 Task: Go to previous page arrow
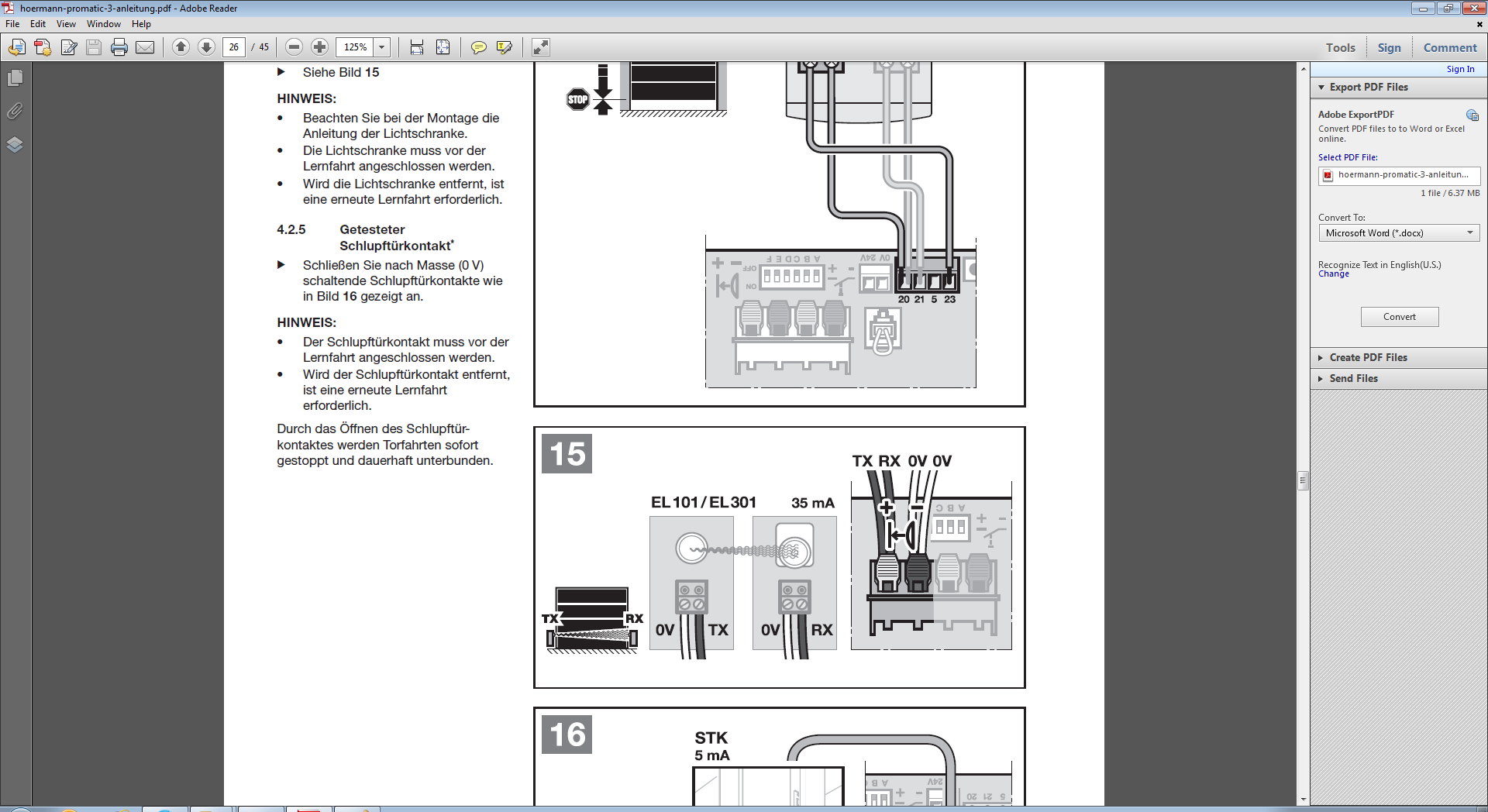[x=181, y=47]
